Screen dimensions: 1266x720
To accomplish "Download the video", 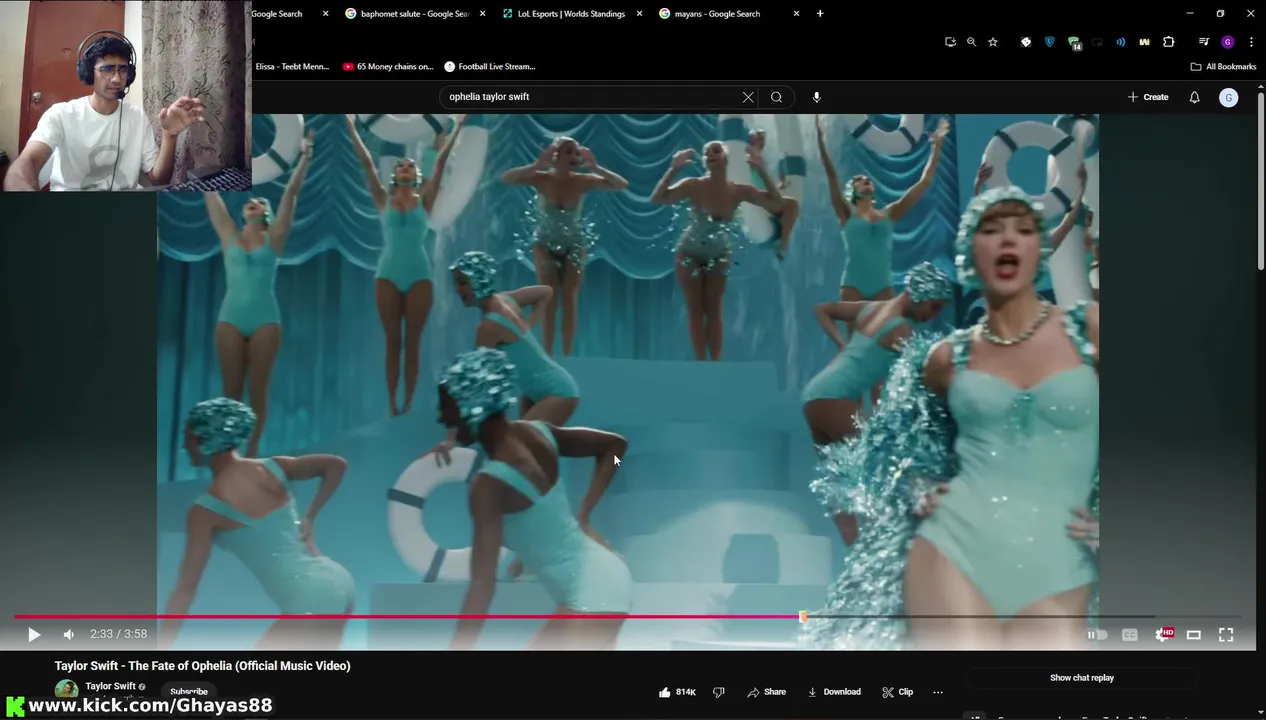I will [835, 692].
